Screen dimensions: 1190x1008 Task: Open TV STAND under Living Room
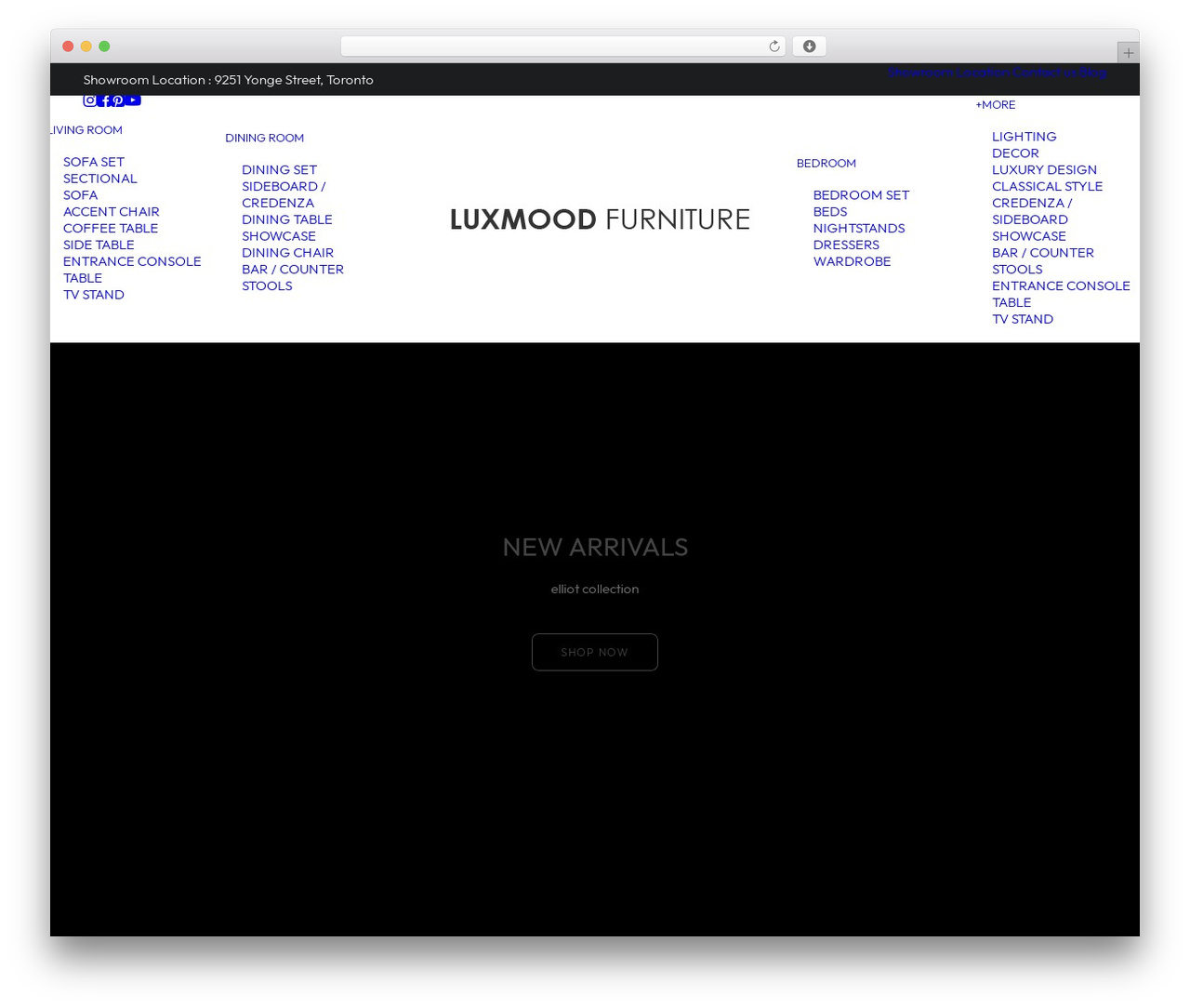coord(94,295)
